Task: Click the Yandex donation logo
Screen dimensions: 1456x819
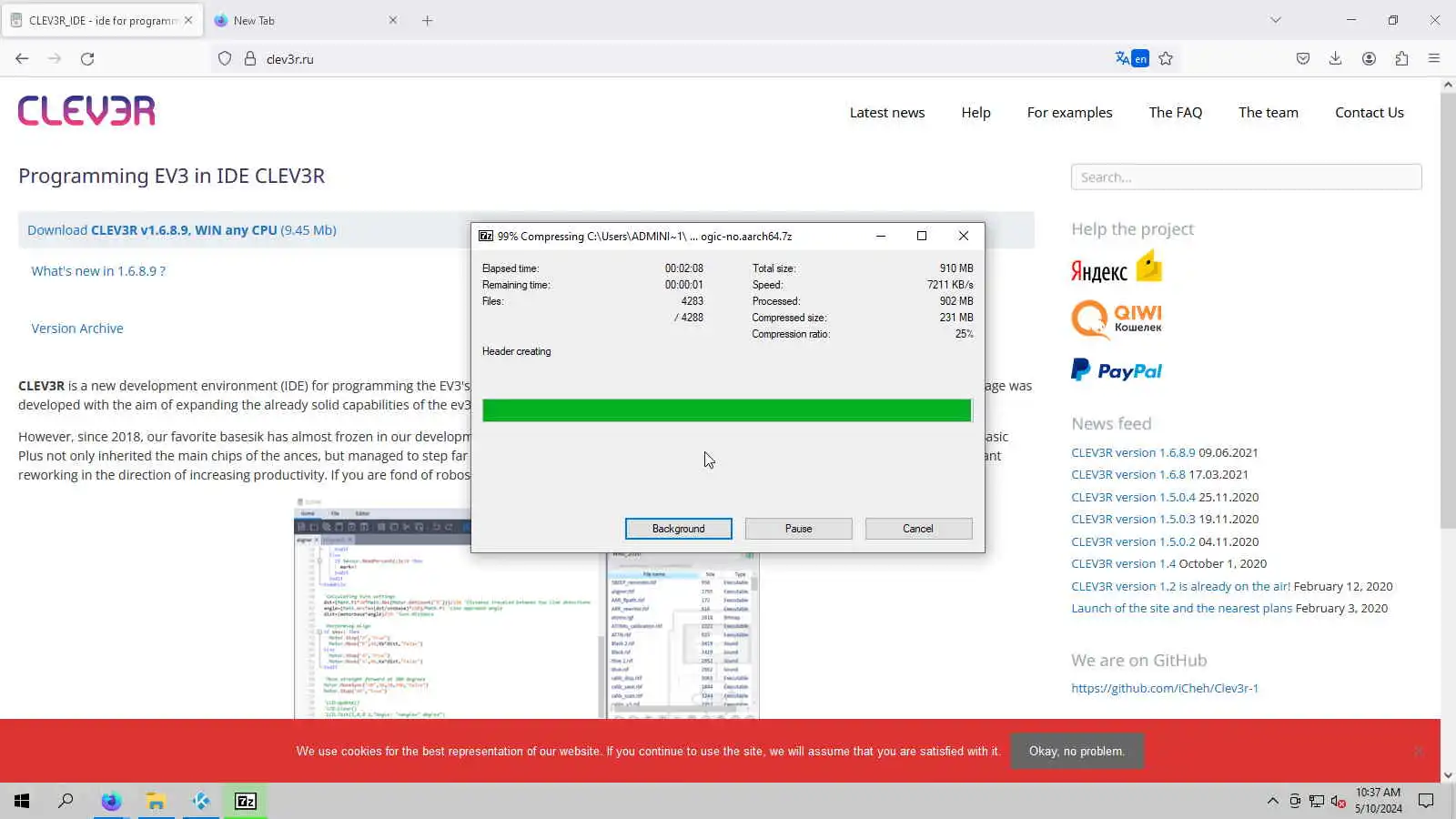Action: tap(1117, 268)
